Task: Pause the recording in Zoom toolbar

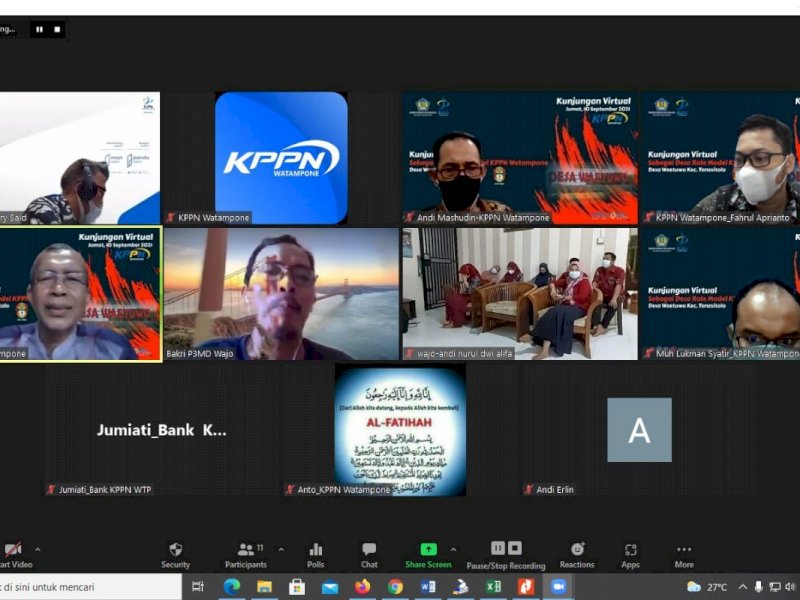Action: pyautogui.click(x=497, y=548)
